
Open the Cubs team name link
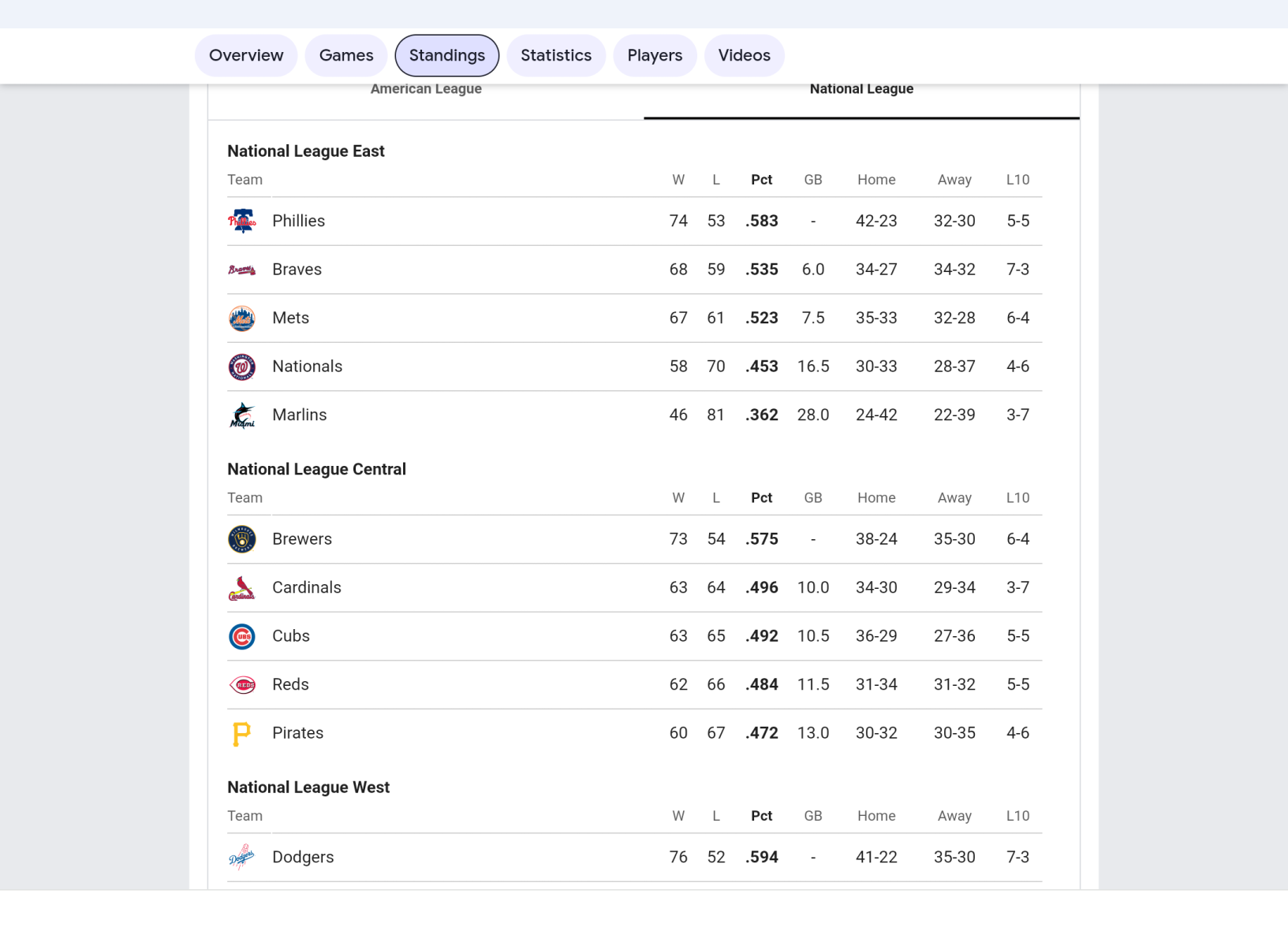coord(291,636)
